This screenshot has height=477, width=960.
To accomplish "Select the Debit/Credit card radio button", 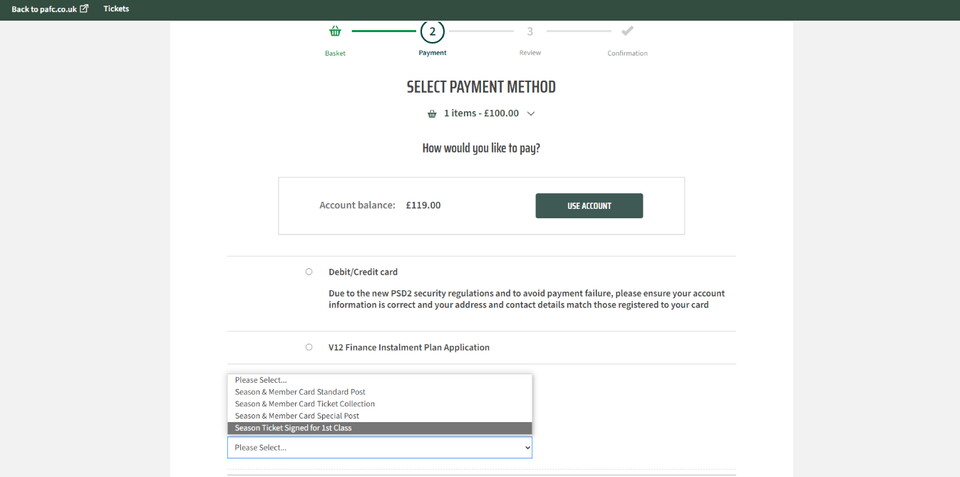I will (309, 272).
